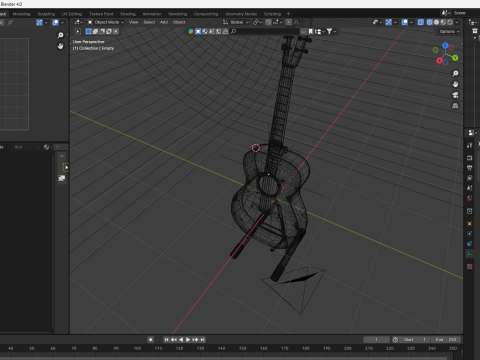Jump to the timeline end frame button
Image resolution: width=480 pixels, height=360 pixels.
203,340
